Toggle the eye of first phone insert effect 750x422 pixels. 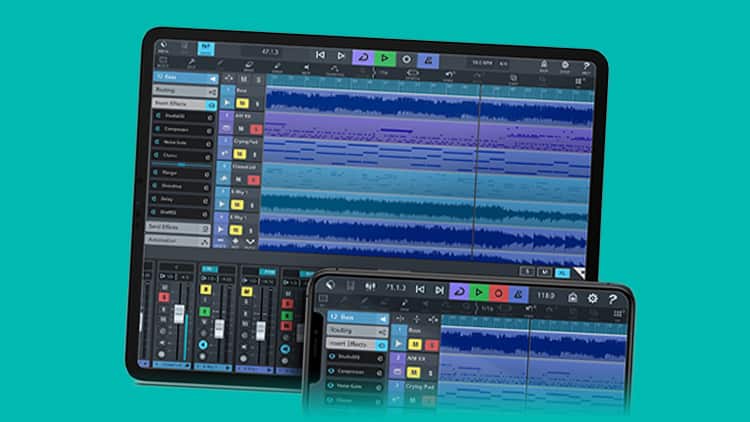pos(332,356)
